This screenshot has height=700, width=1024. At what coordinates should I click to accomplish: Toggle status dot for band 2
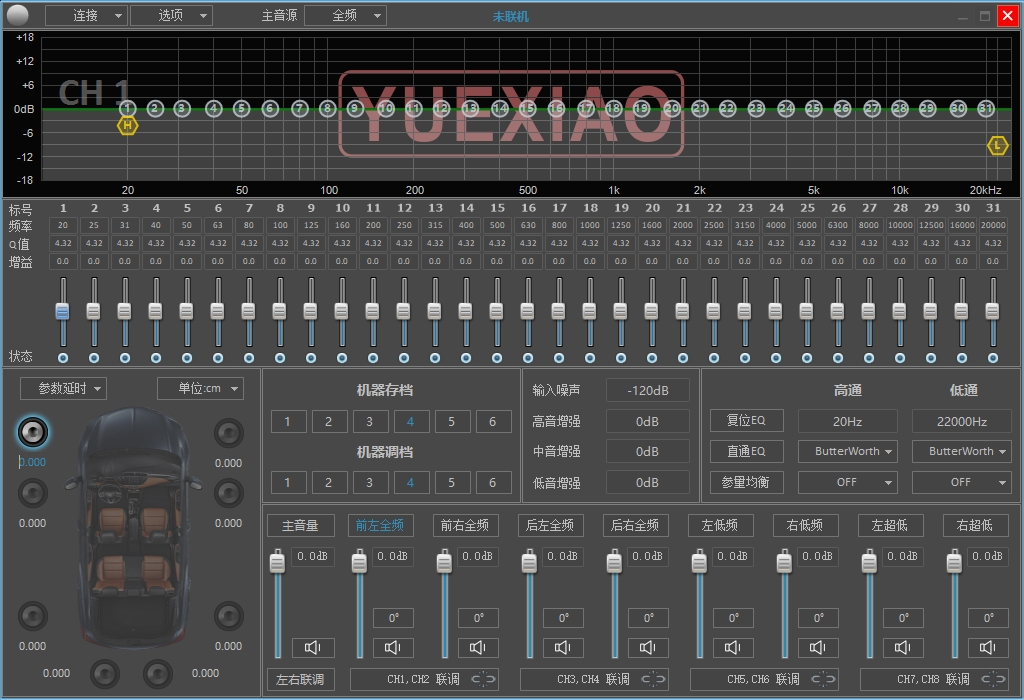point(94,358)
